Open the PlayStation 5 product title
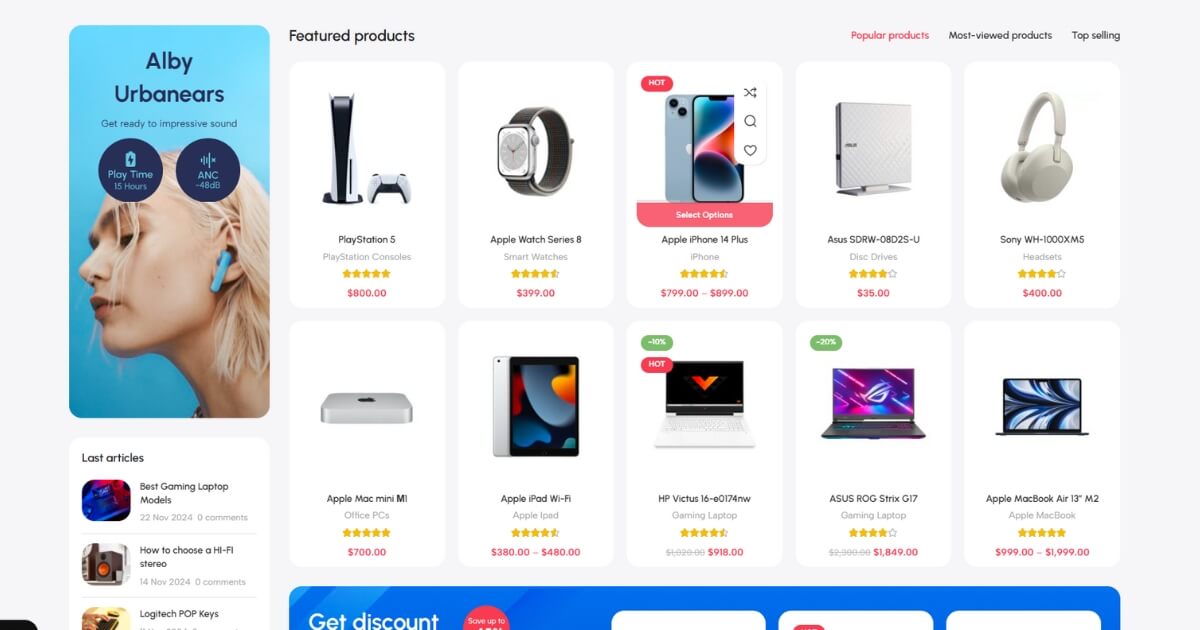Image resolution: width=1200 pixels, height=630 pixels. pos(367,240)
